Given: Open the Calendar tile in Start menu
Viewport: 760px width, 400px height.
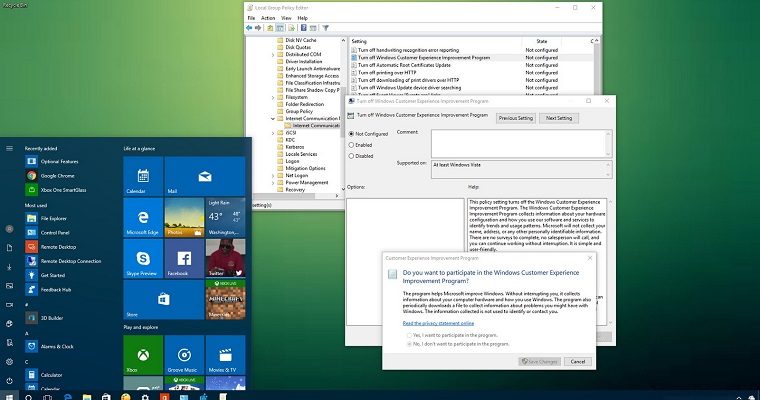Looking at the screenshot, I should point(143,176).
